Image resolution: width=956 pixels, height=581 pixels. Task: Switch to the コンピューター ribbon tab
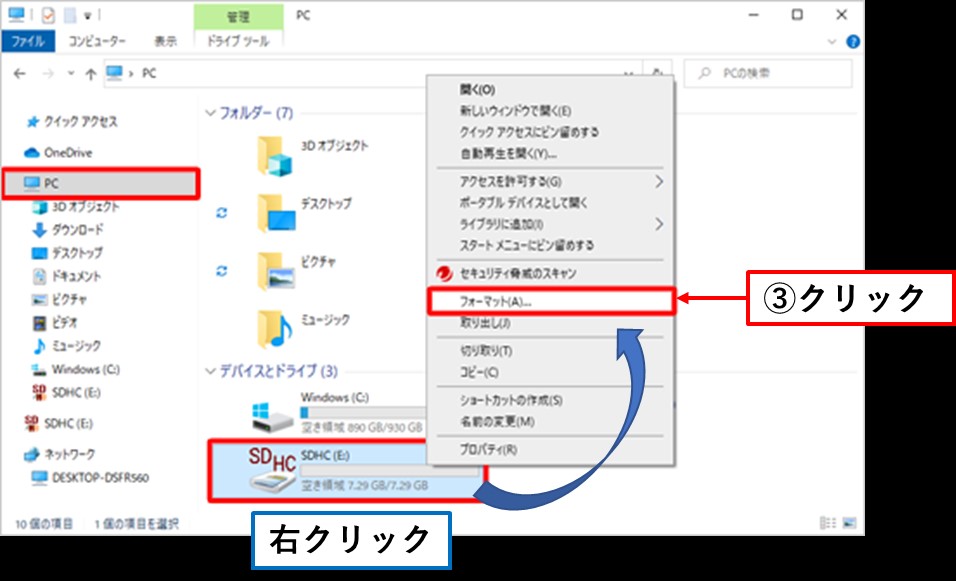pos(96,41)
